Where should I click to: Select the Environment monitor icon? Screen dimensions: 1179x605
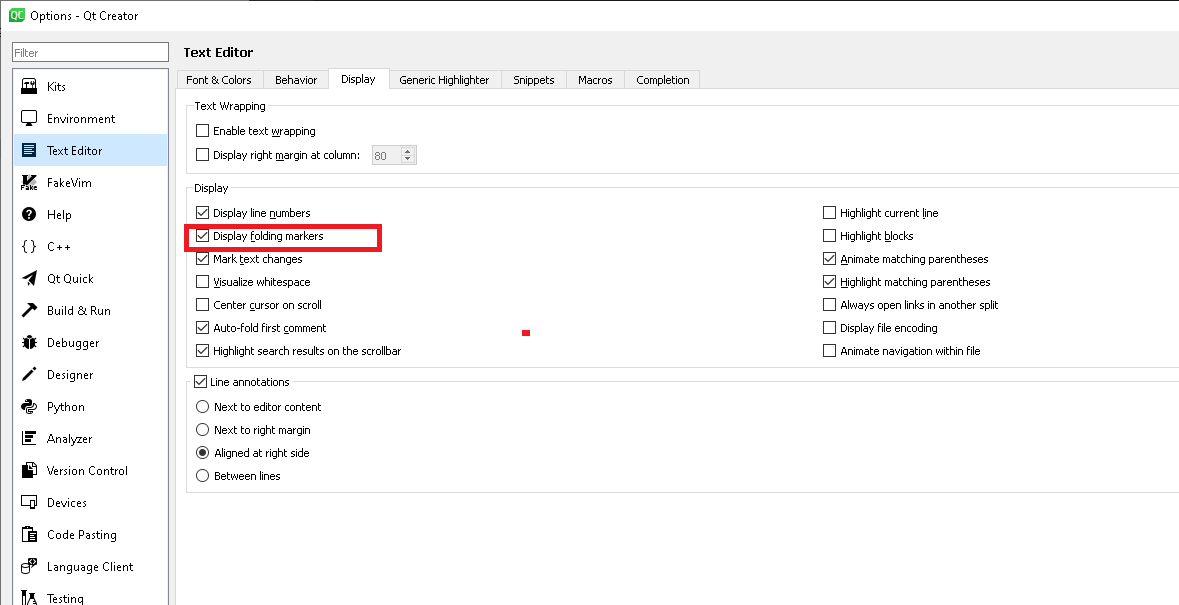[29, 119]
